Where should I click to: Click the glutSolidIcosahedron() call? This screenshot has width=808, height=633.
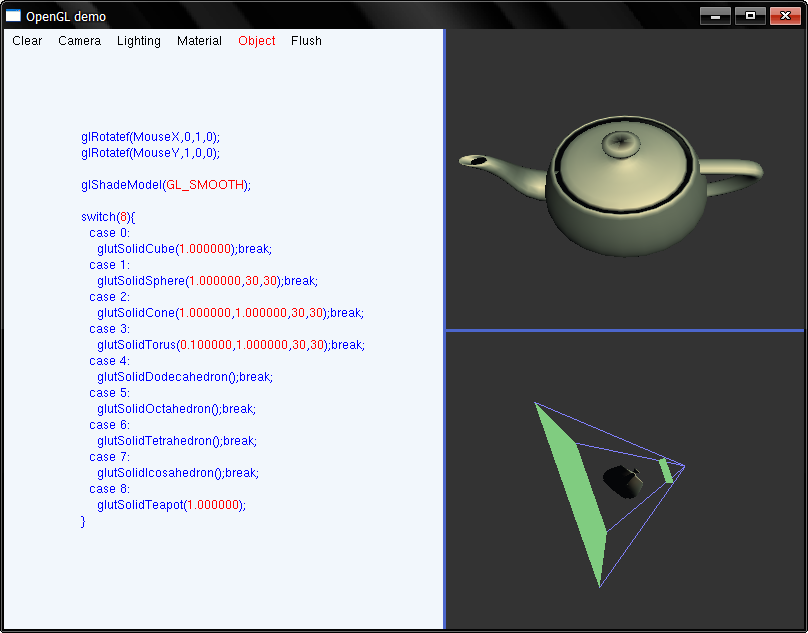pyautogui.click(x=161, y=473)
